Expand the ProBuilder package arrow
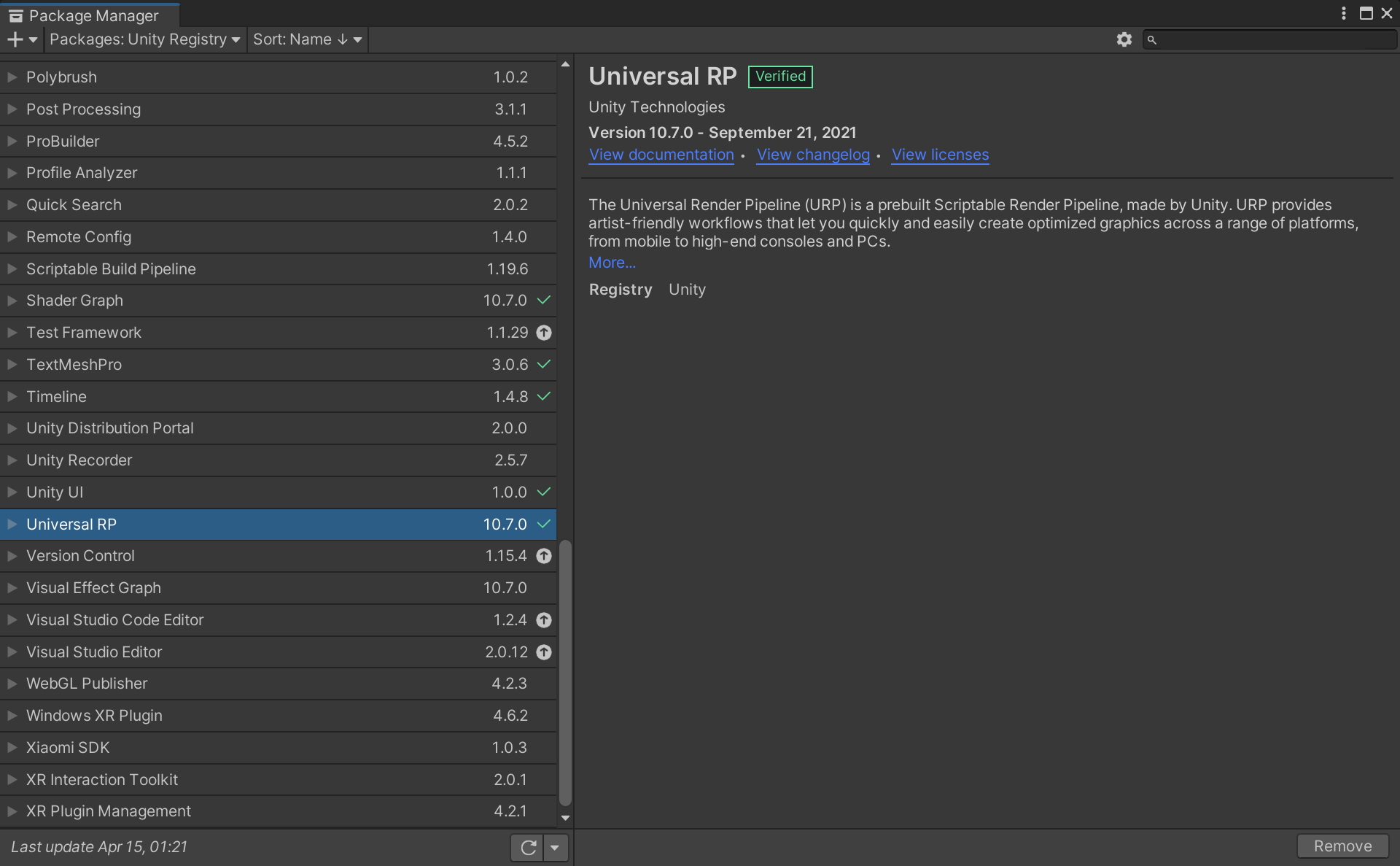The width and height of the screenshot is (1400, 866). point(12,141)
